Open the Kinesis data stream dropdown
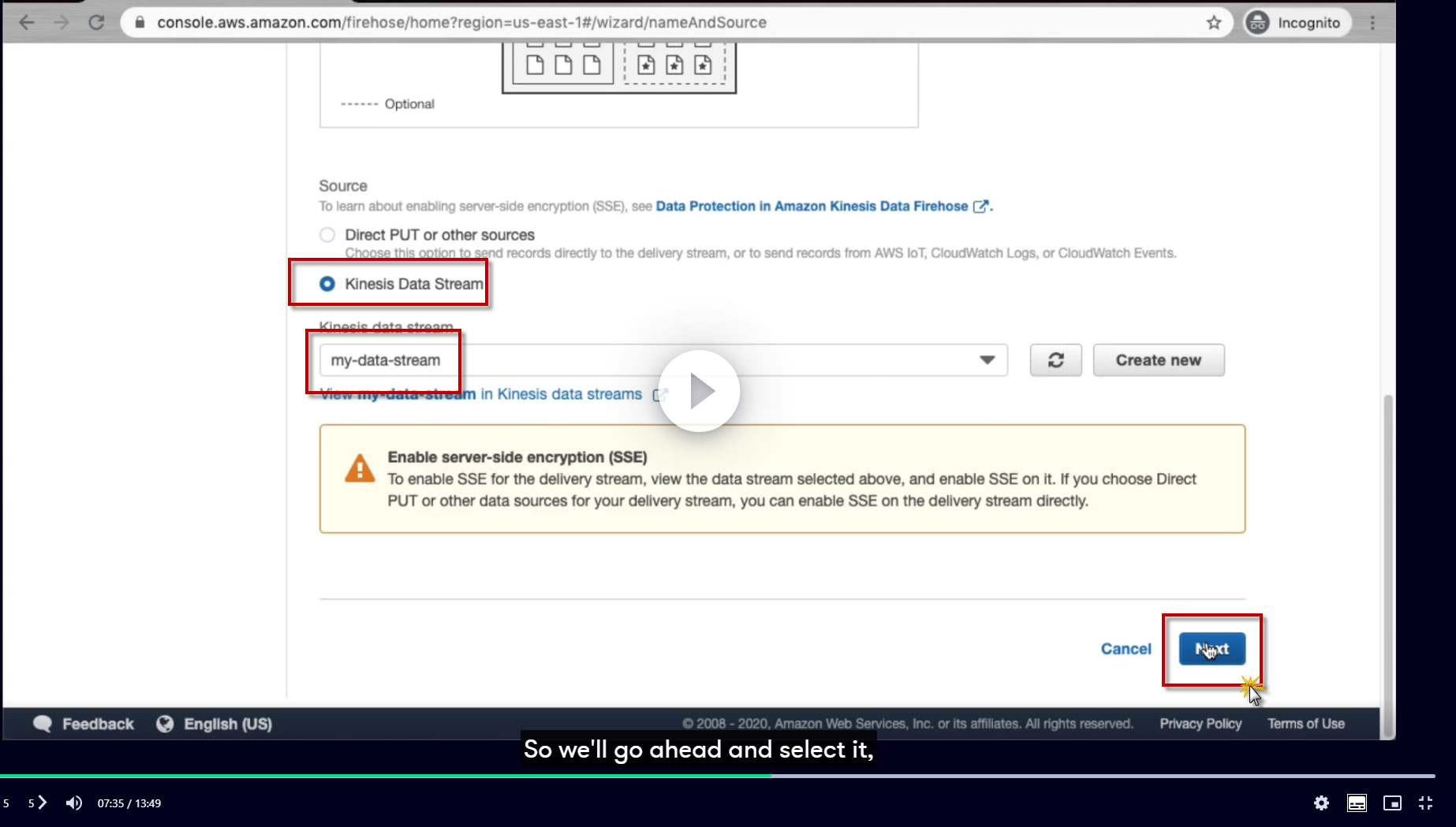Image resolution: width=1456 pixels, height=827 pixels. [x=663, y=360]
